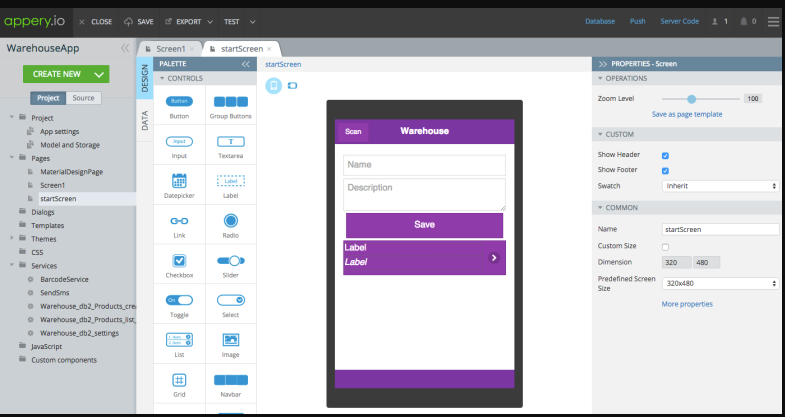
Task: Open the hamburger menu icon
Action: pos(773,22)
